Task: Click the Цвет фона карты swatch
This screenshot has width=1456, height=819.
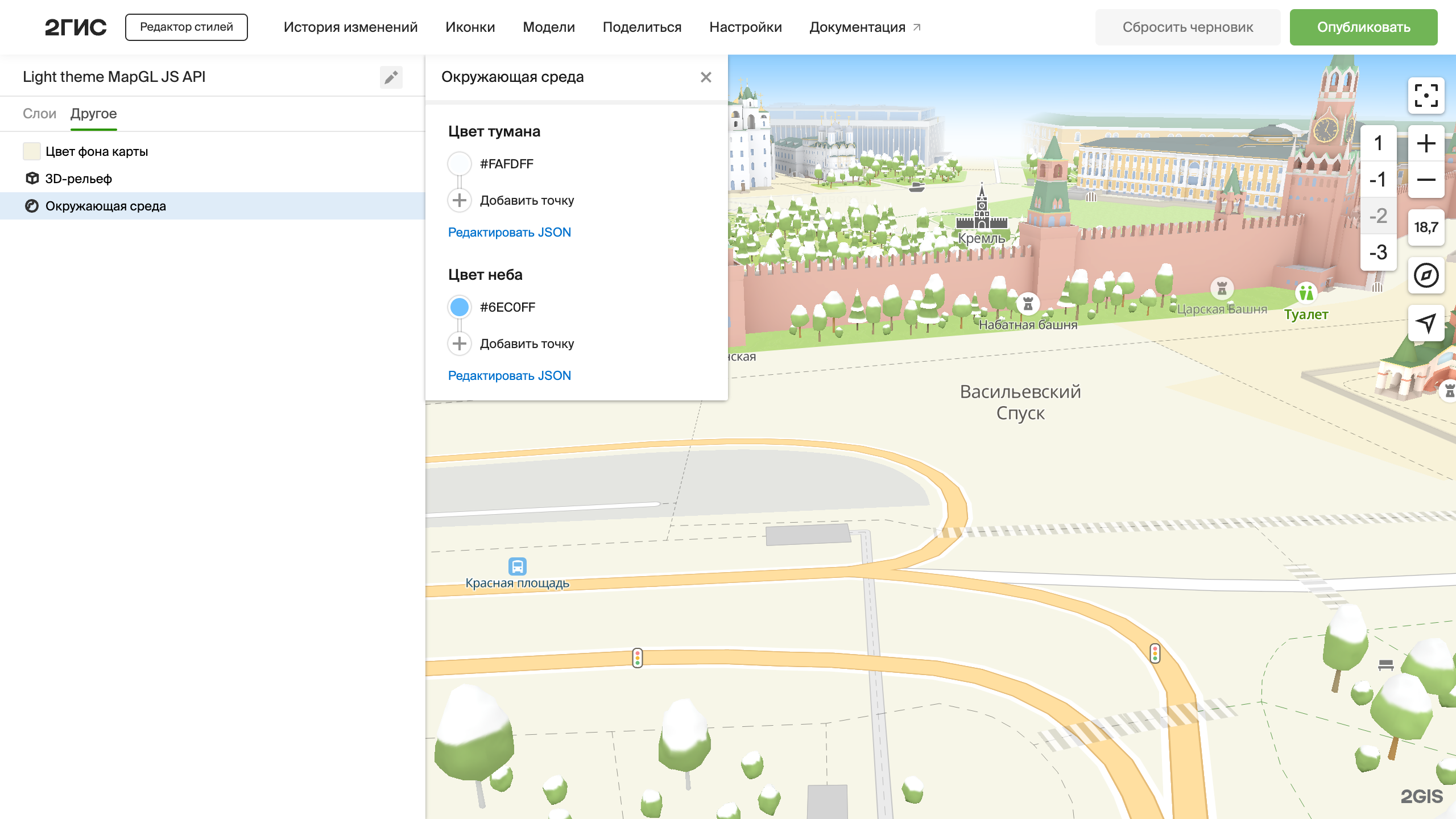Action: coord(32,151)
